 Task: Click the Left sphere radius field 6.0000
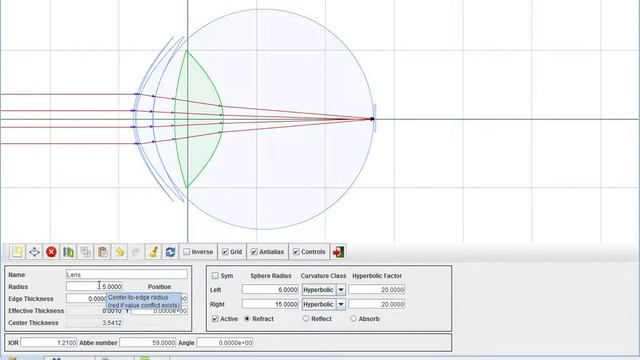(270, 290)
